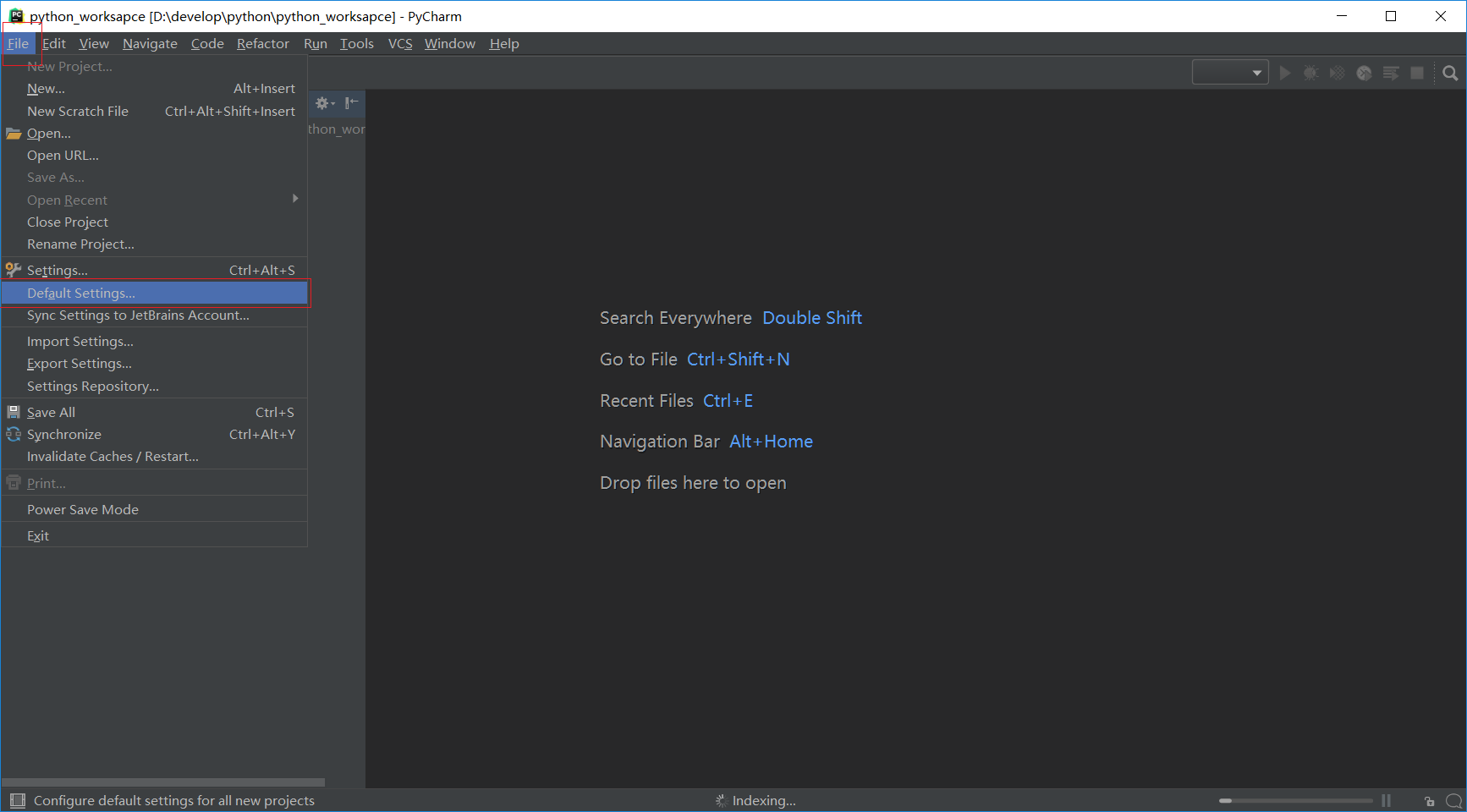Click the Run with Coverage icon
Image resolution: width=1467 pixels, height=812 pixels.
click(x=1338, y=73)
